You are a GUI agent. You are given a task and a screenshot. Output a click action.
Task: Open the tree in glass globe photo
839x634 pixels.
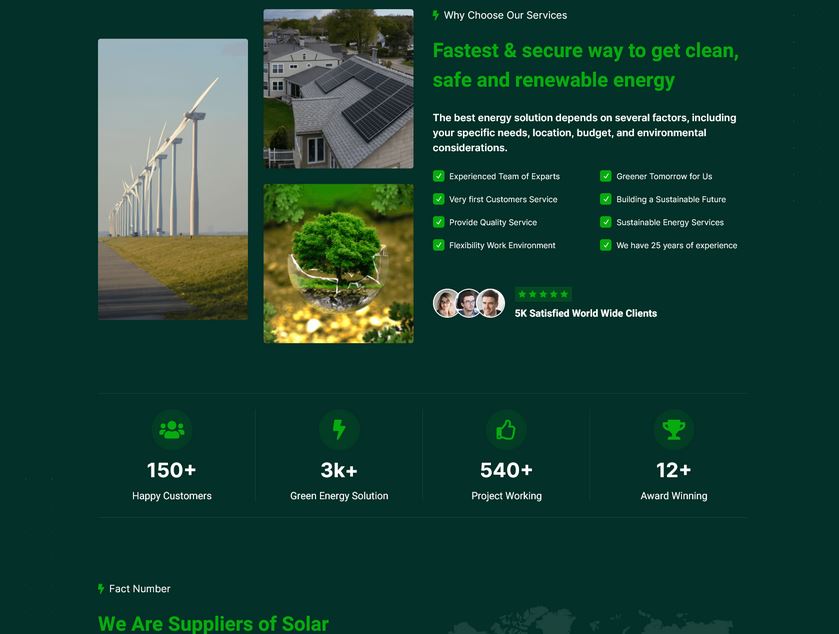coord(339,264)
